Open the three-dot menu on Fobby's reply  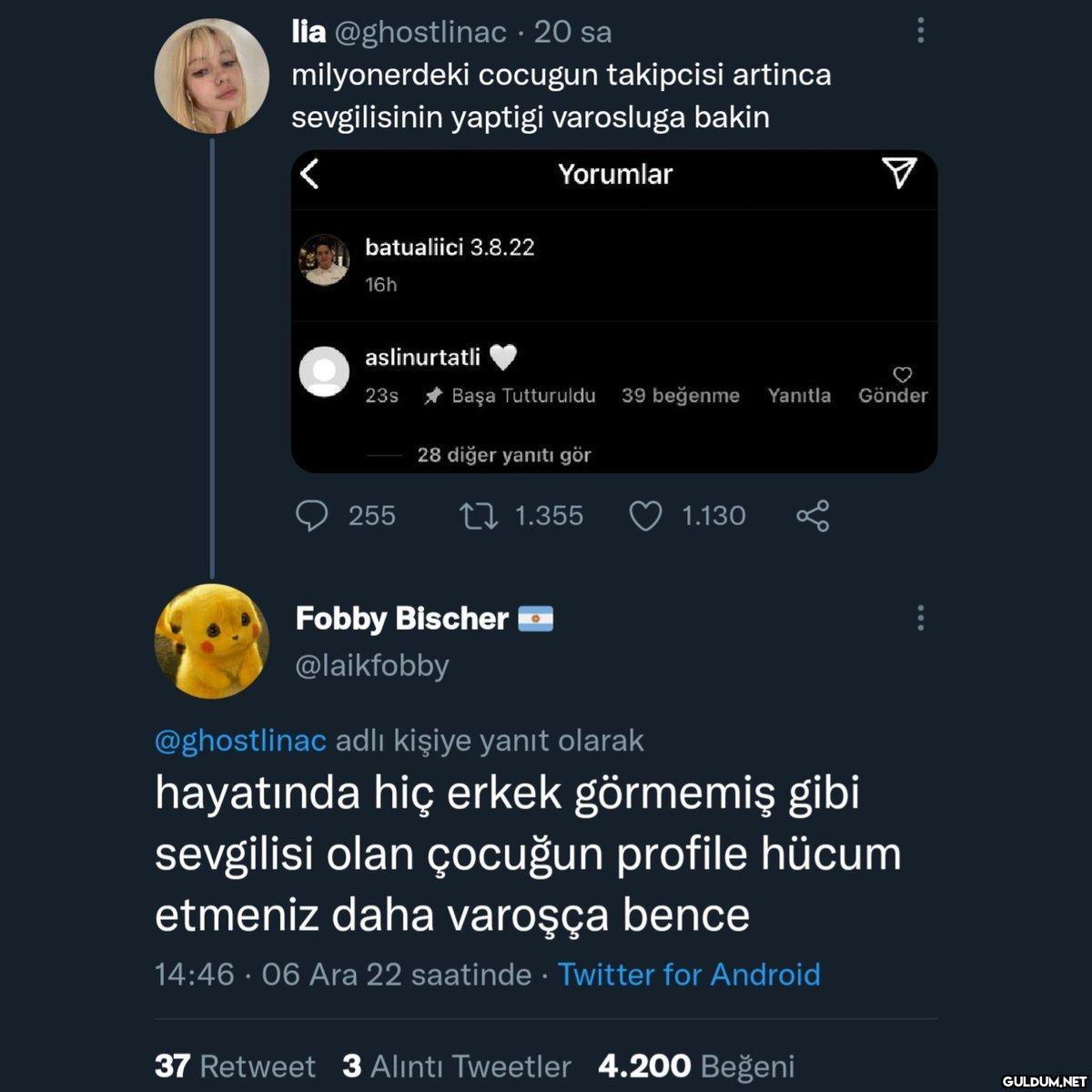(921, 618)
